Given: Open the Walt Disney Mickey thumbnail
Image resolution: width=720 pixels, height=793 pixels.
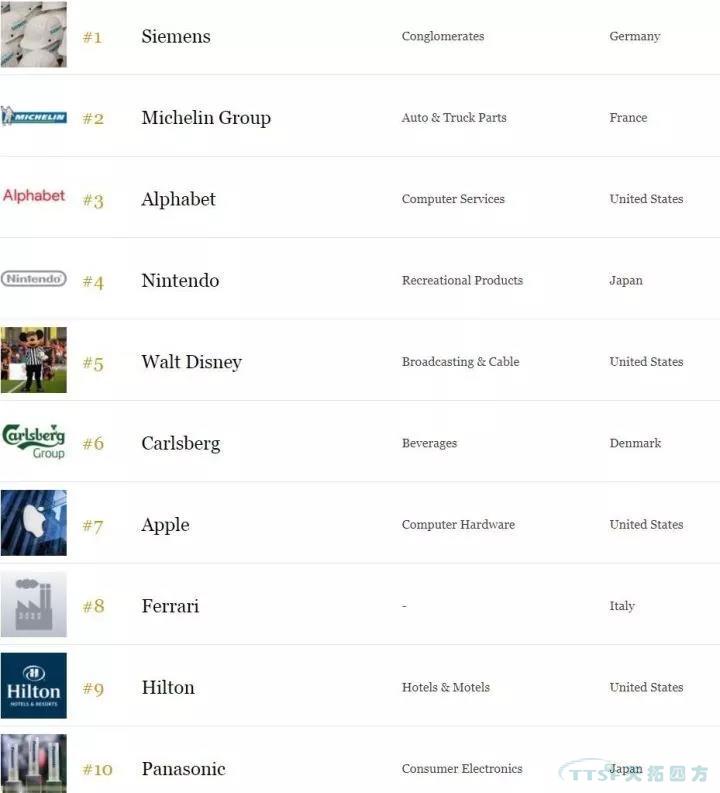Looking at the screenshot, I should (x=33, y=360).
